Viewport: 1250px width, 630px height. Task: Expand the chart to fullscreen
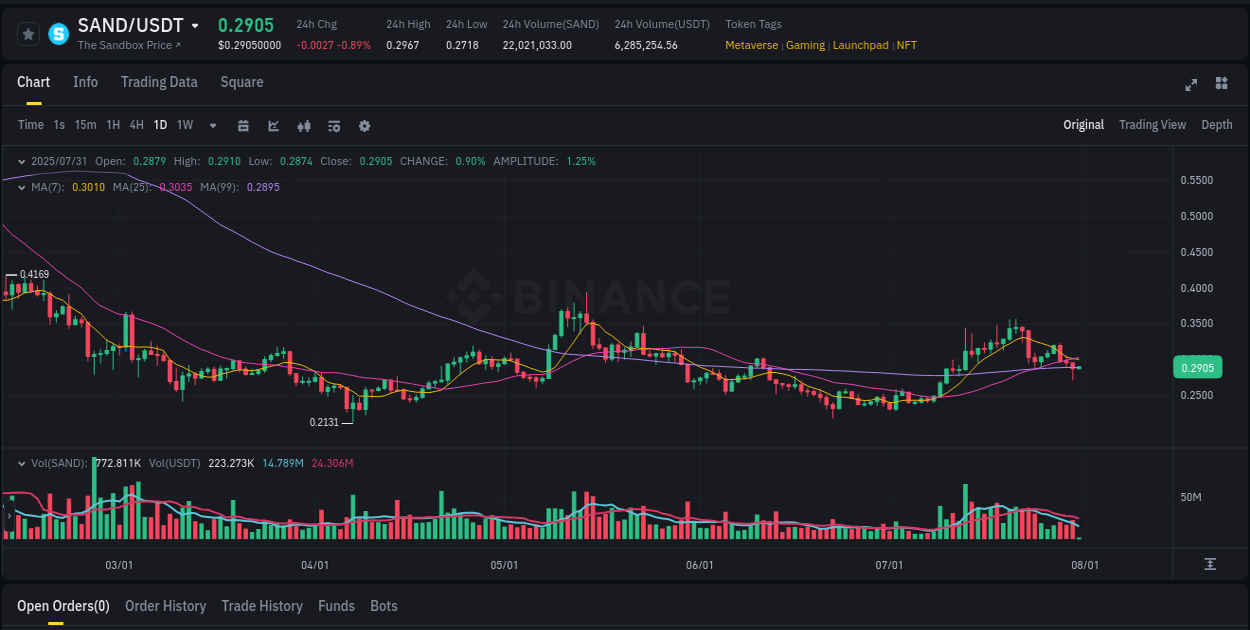[x=1190, y=85]
